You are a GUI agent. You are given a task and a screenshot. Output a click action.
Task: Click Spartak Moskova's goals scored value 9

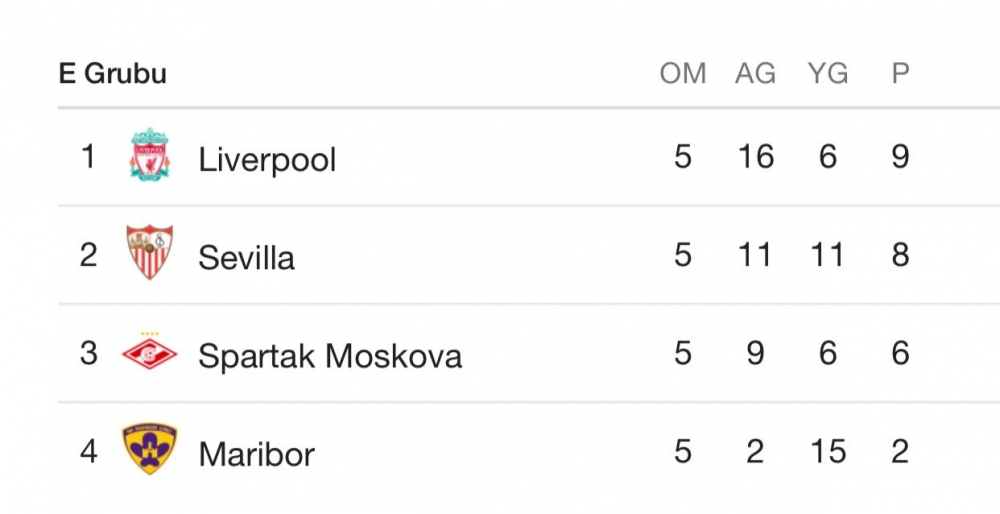click(755, 353)
